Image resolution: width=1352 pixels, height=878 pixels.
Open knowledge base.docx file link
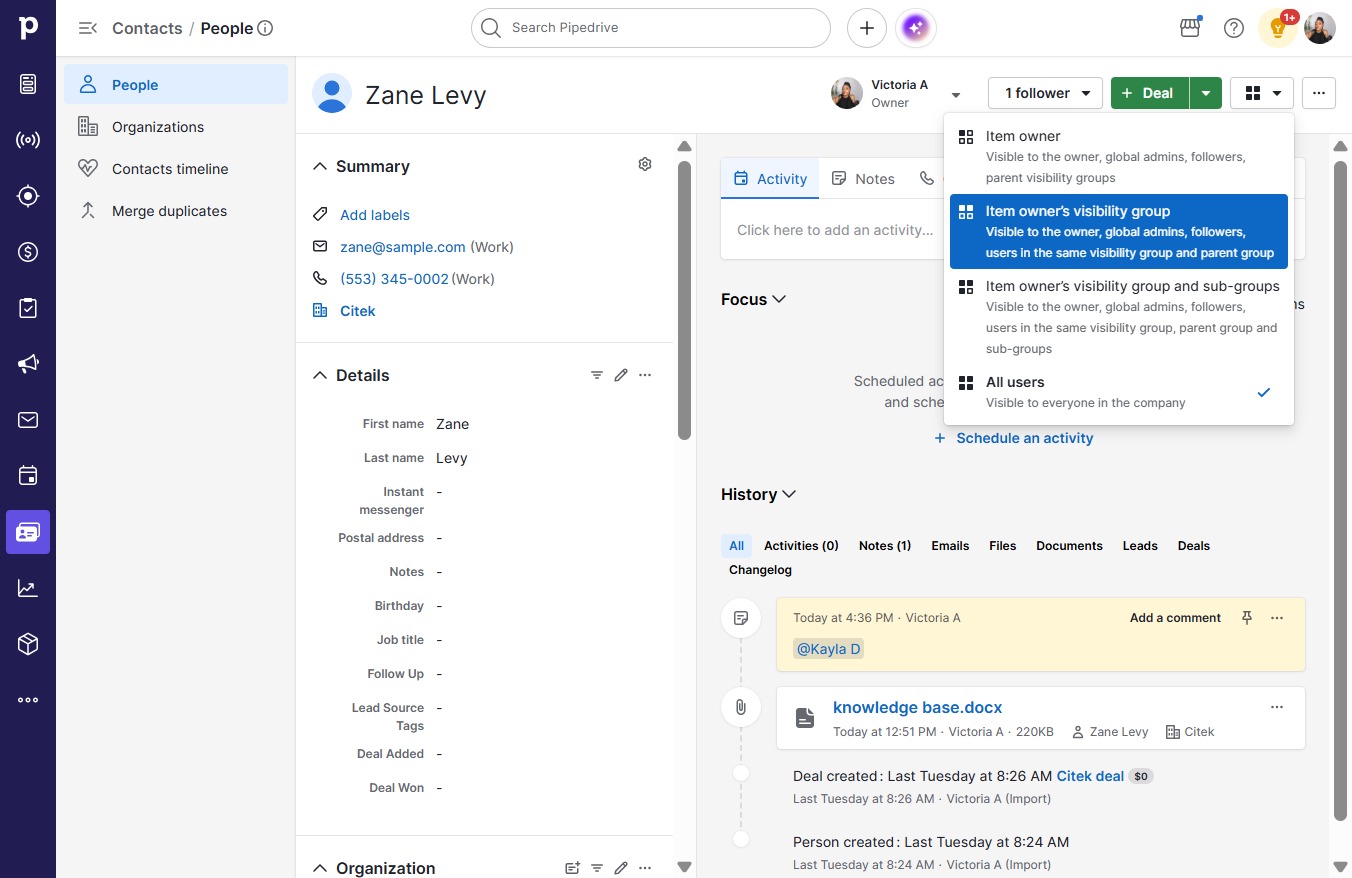point(917,707)
